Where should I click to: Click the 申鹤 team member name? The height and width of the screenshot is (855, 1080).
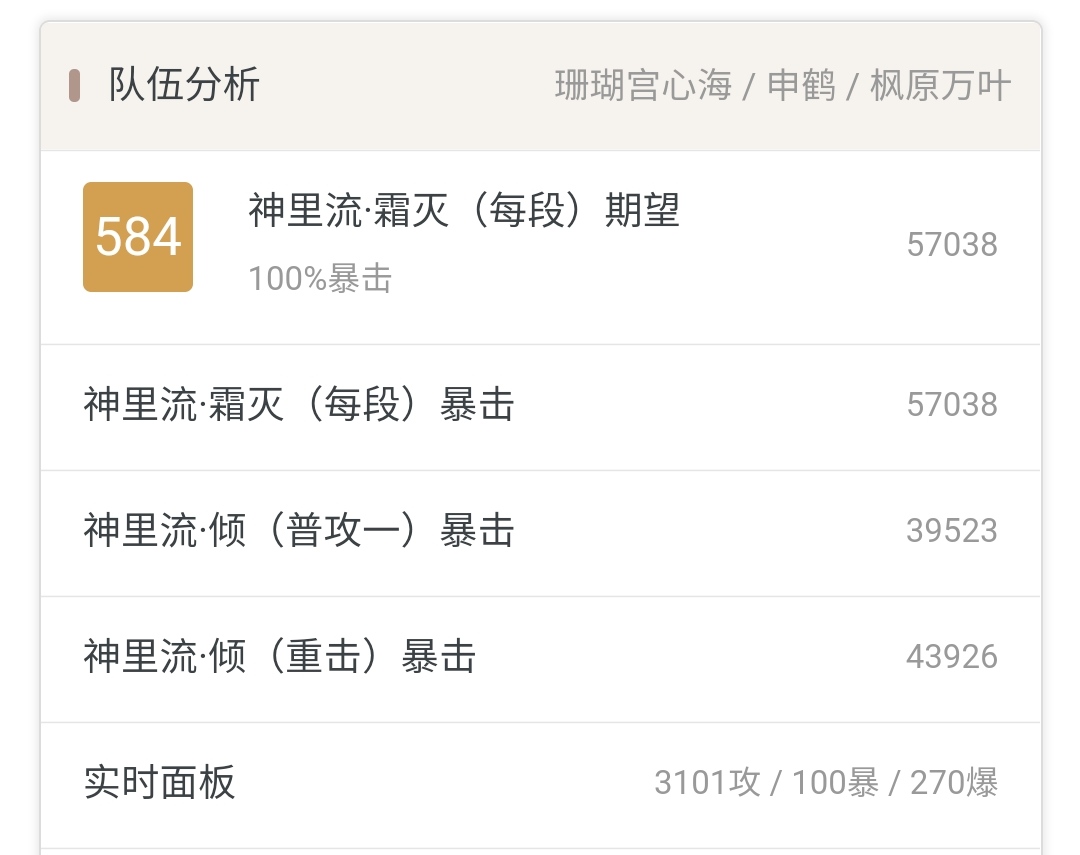tap(802, 86)
